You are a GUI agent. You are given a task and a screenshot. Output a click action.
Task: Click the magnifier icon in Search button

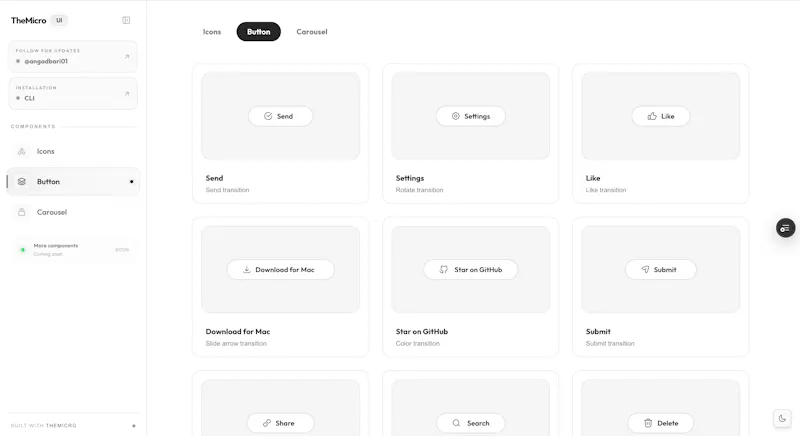[456, 423]
